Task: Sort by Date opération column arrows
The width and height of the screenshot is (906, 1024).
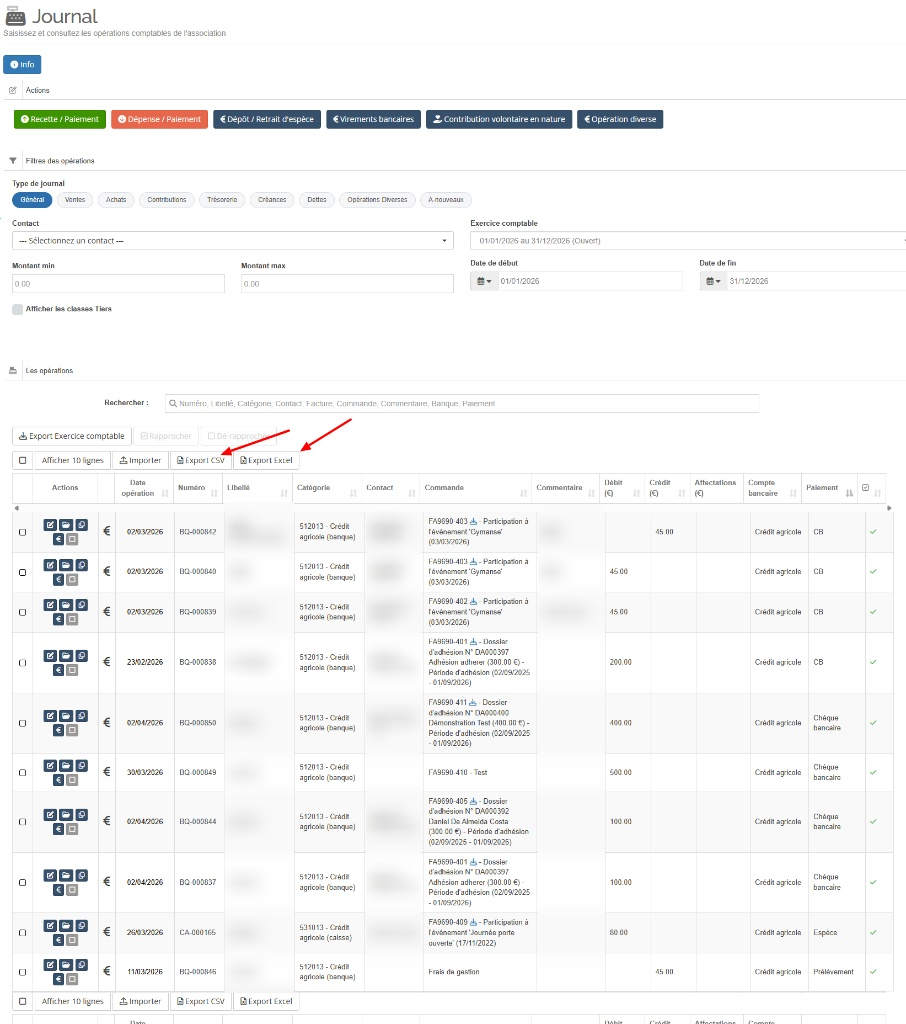Action: pos(164,494)
